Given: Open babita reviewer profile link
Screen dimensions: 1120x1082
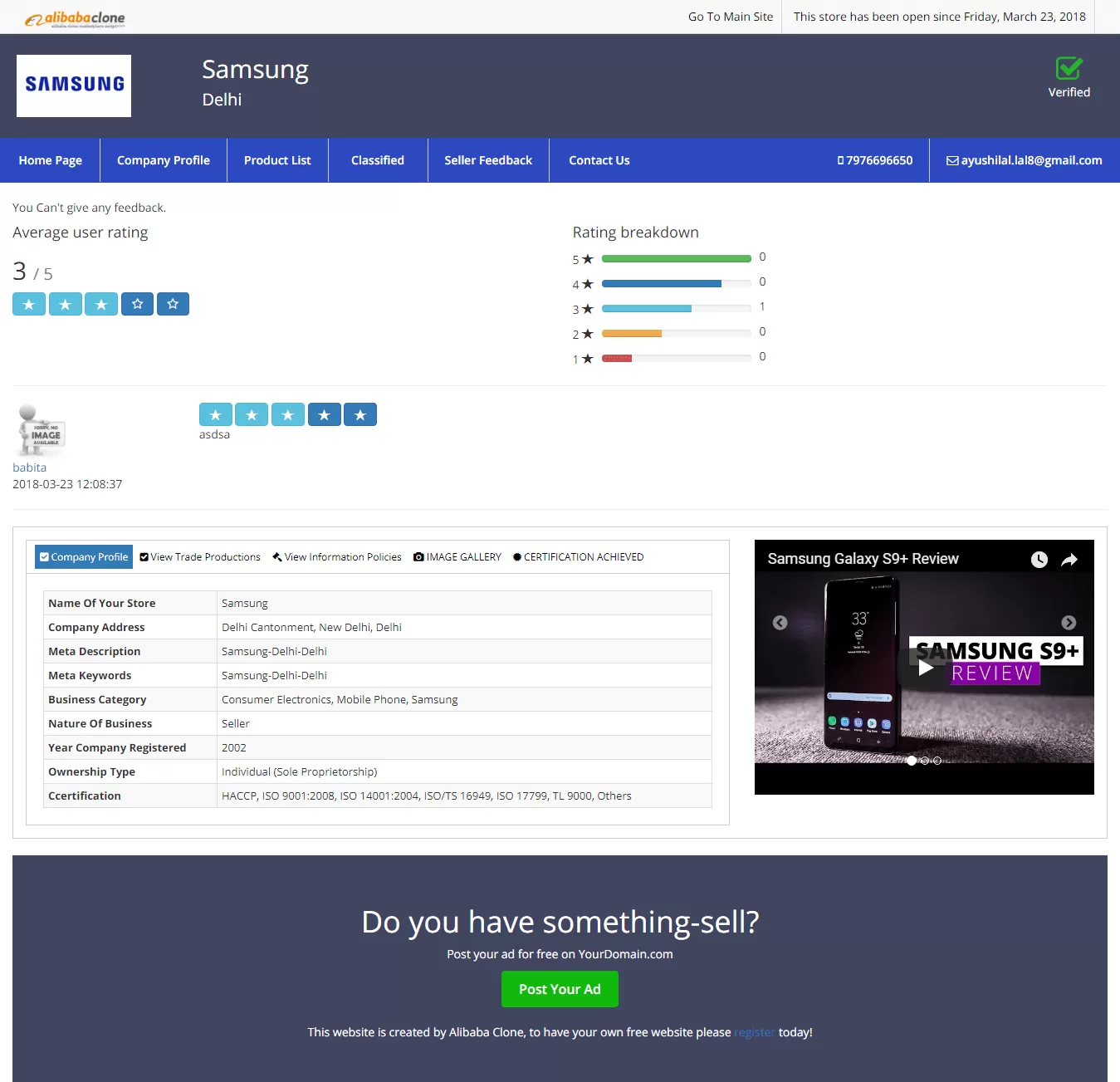Looking at the screenshot, I should [x=29, y=468].
